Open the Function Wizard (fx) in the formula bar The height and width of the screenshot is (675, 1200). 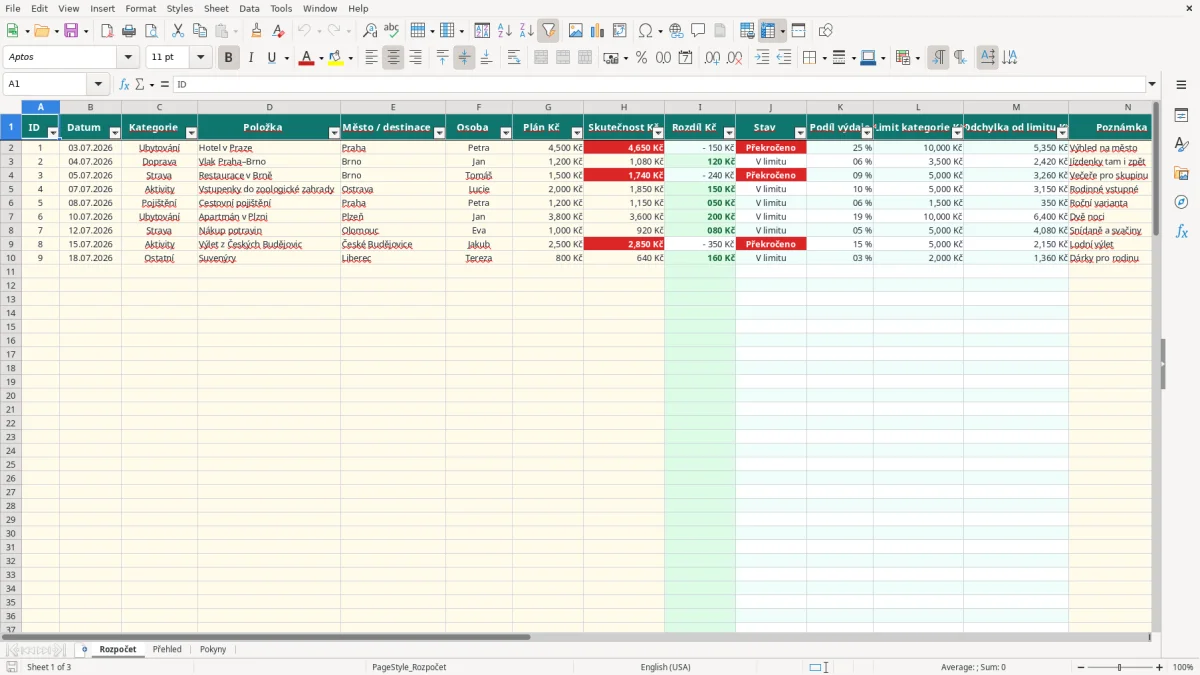(x=124, y=85)
